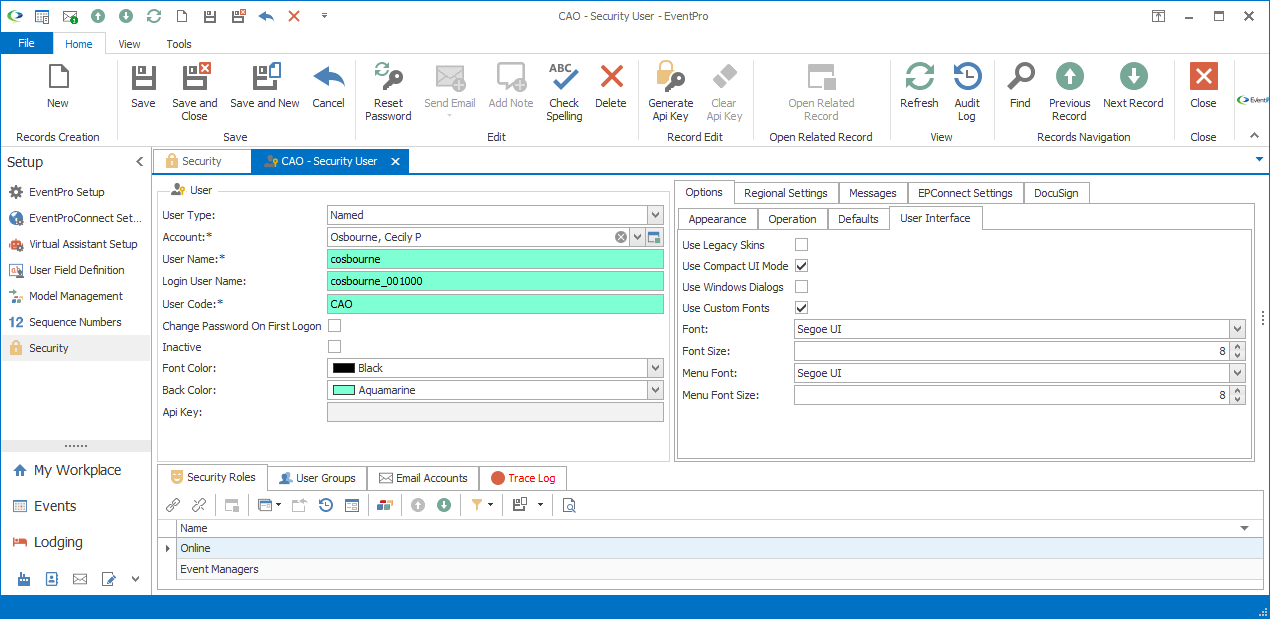Open My Workplace module

(77, 470)
